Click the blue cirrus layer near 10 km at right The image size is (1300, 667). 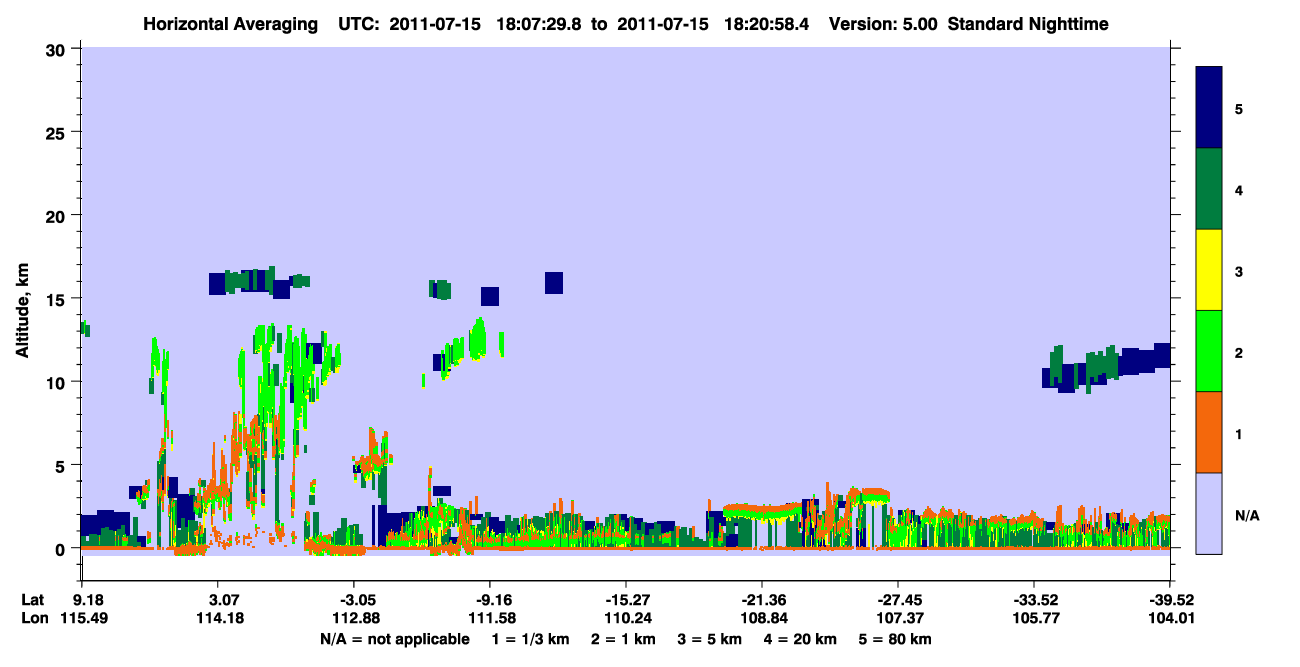(x=1106, y=367)
